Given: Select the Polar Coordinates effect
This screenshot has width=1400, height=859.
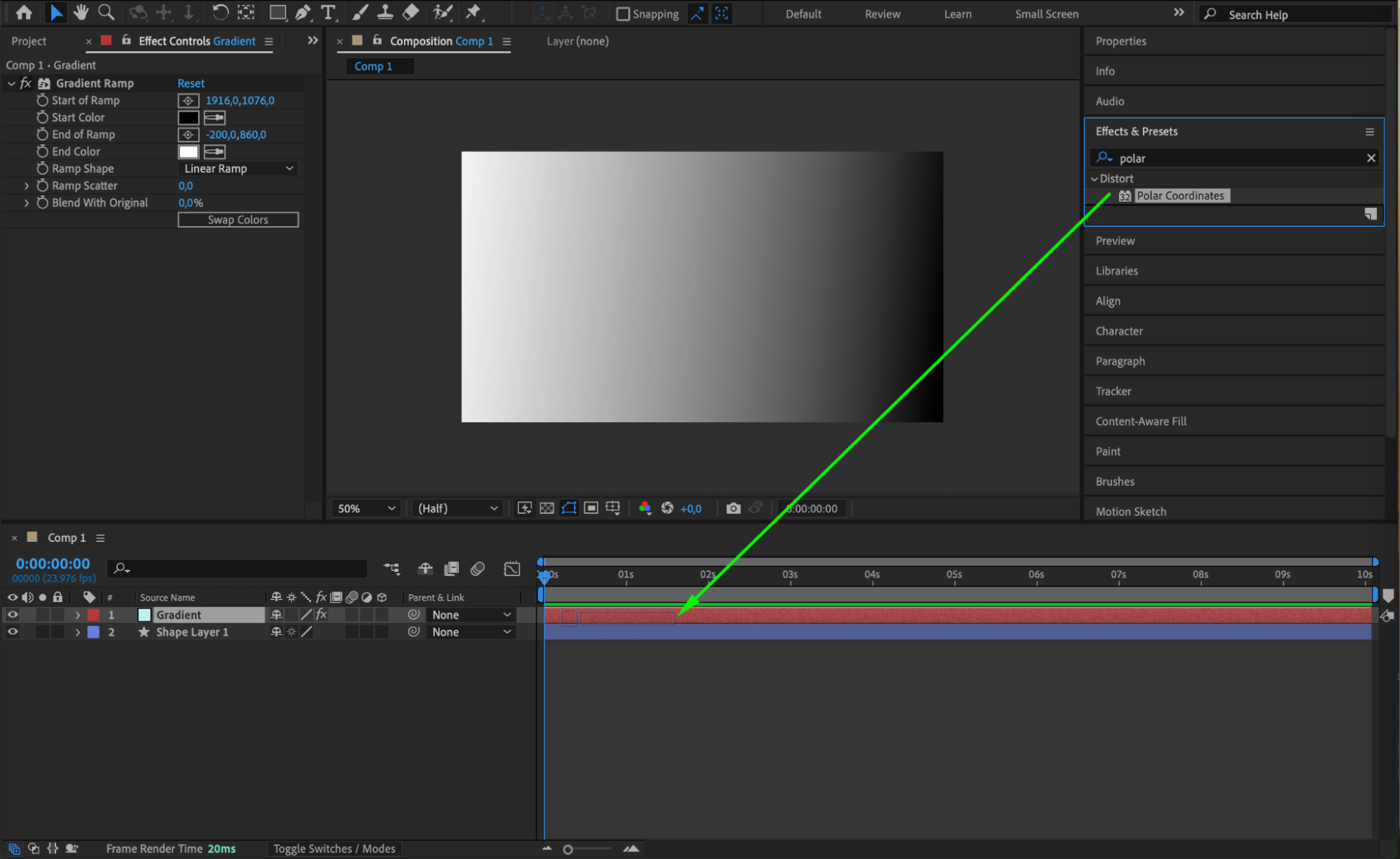Looking at the screenshot, I should coord(1179,196).
